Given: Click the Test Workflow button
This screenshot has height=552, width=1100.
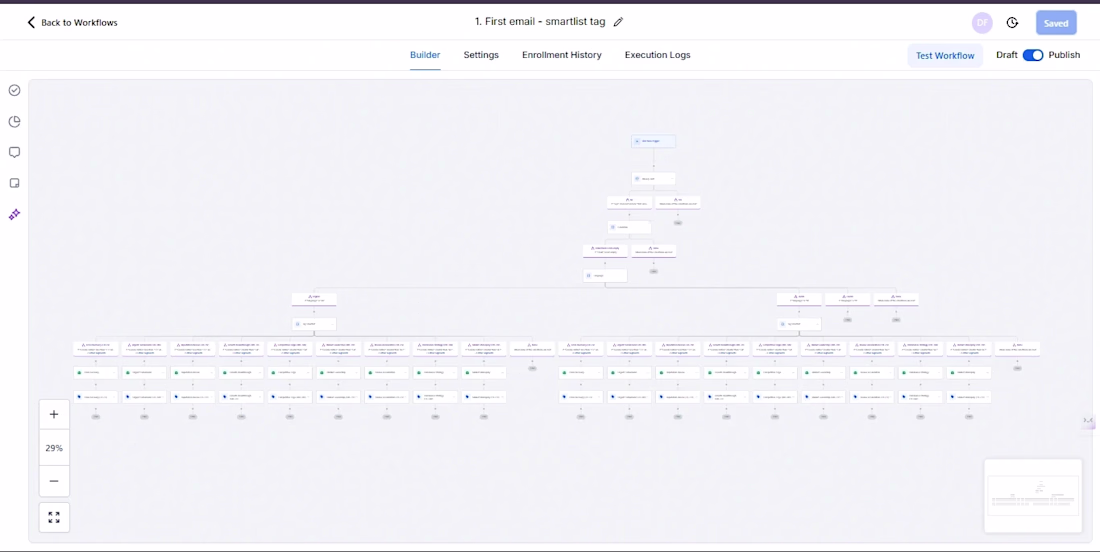Looking at the screenshot, I should tap(945, 55).
